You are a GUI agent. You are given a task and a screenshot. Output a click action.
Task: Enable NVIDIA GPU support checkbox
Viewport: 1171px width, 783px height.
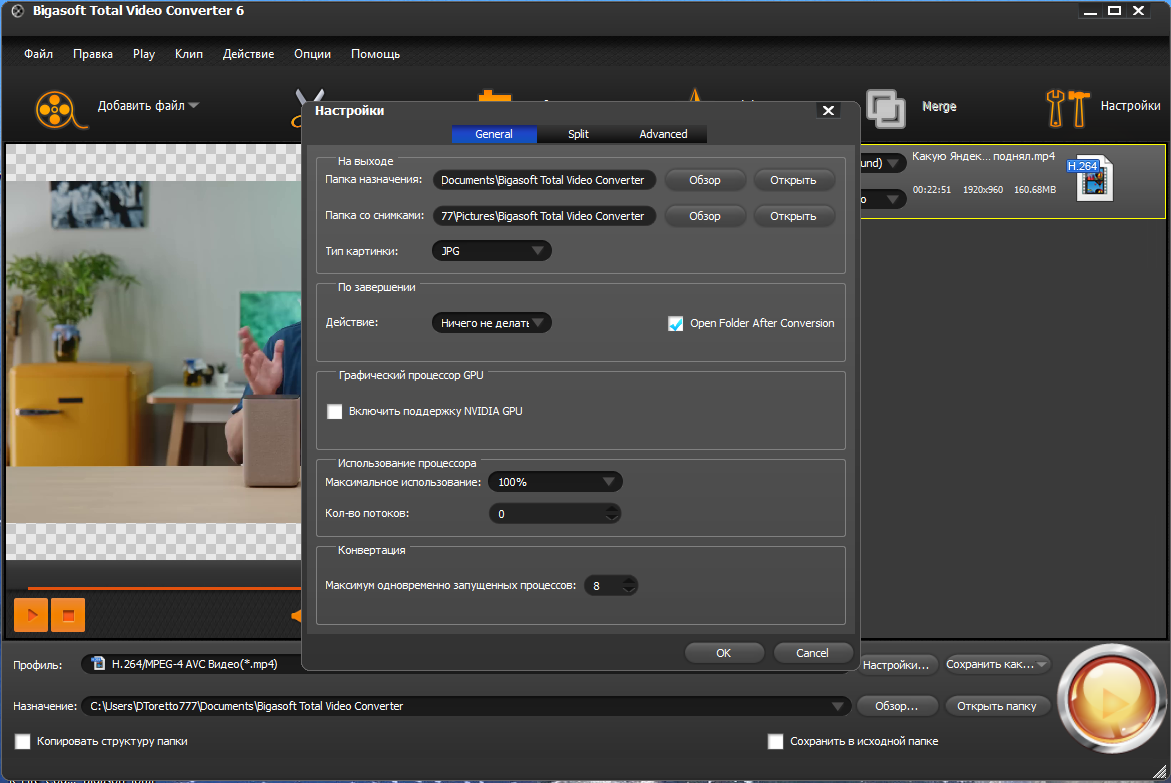tap(335, 412)
